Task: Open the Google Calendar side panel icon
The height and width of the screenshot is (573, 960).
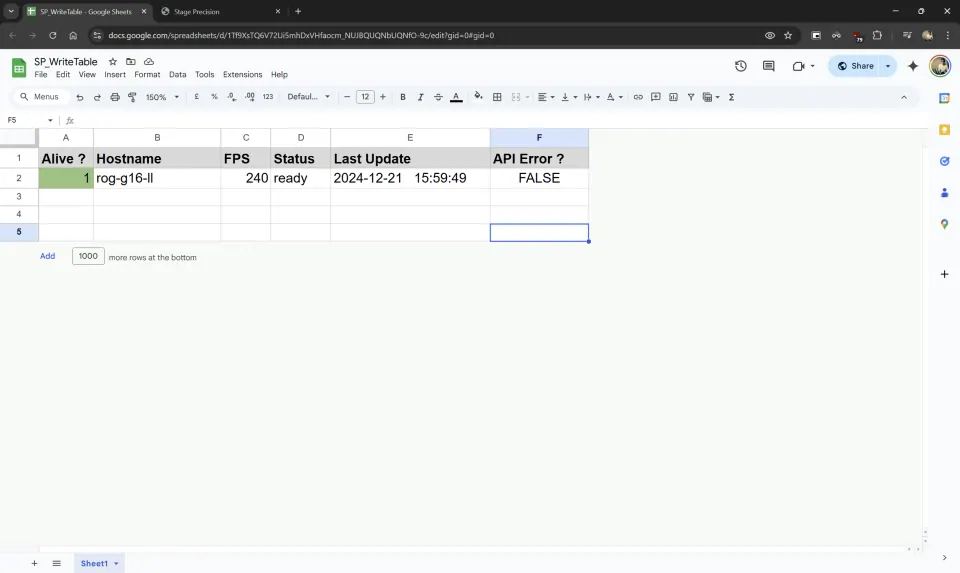Action: point(944,98)
